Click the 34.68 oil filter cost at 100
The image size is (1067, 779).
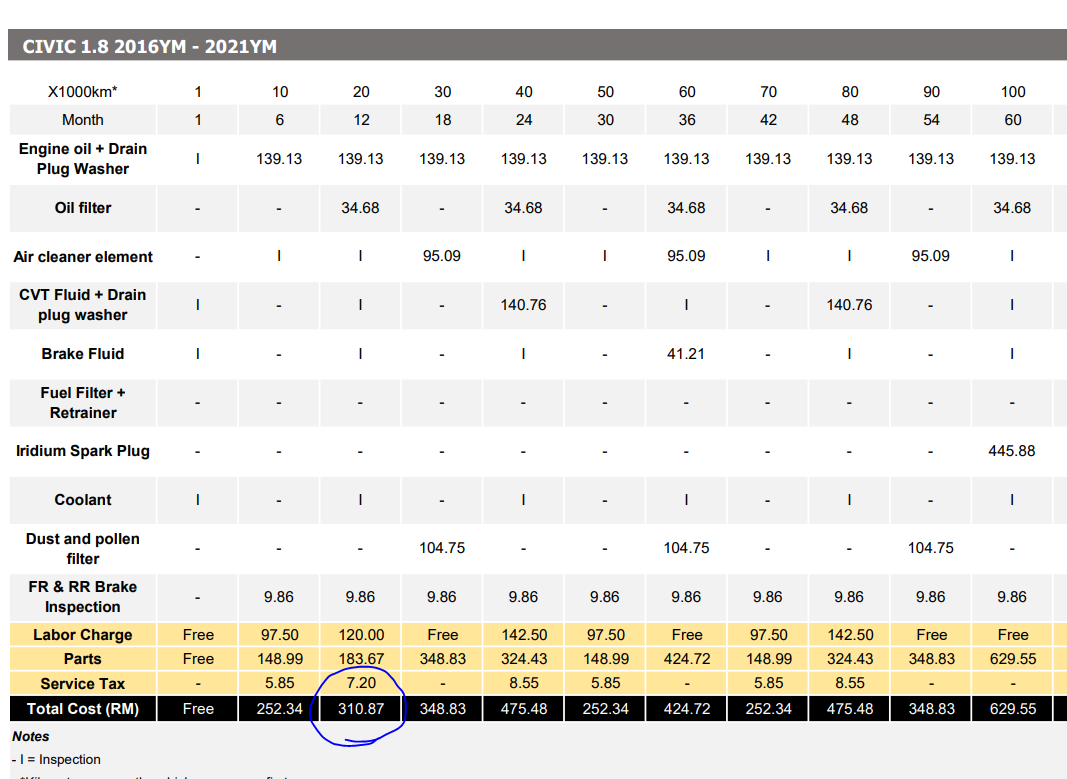coord(1012,208)
